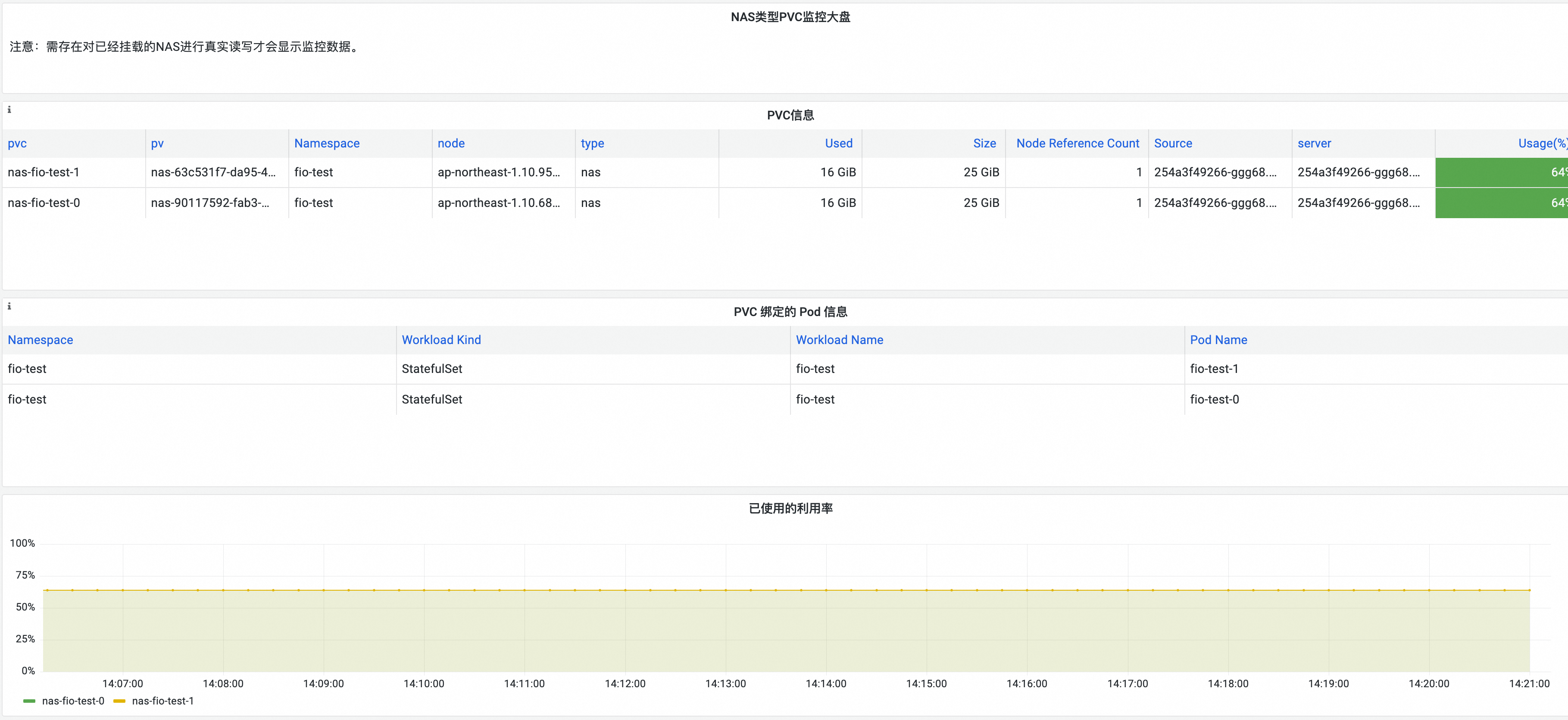Screen dimensions: 1568x720
Task: Sort by the pvc column header
Action: [17, 143]
